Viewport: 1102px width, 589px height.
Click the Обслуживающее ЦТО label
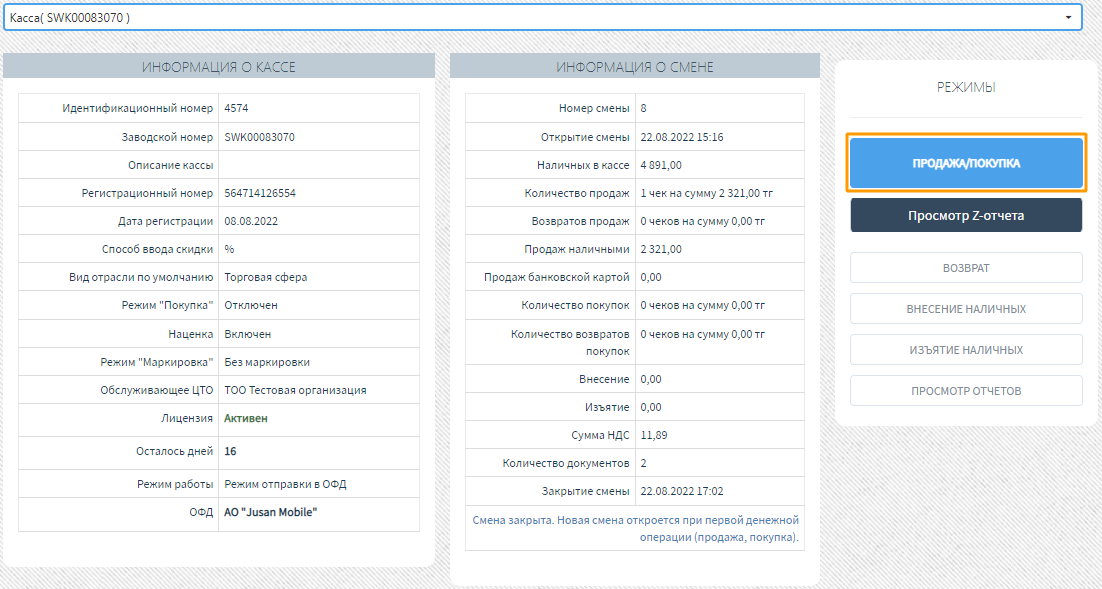[157, 390]
